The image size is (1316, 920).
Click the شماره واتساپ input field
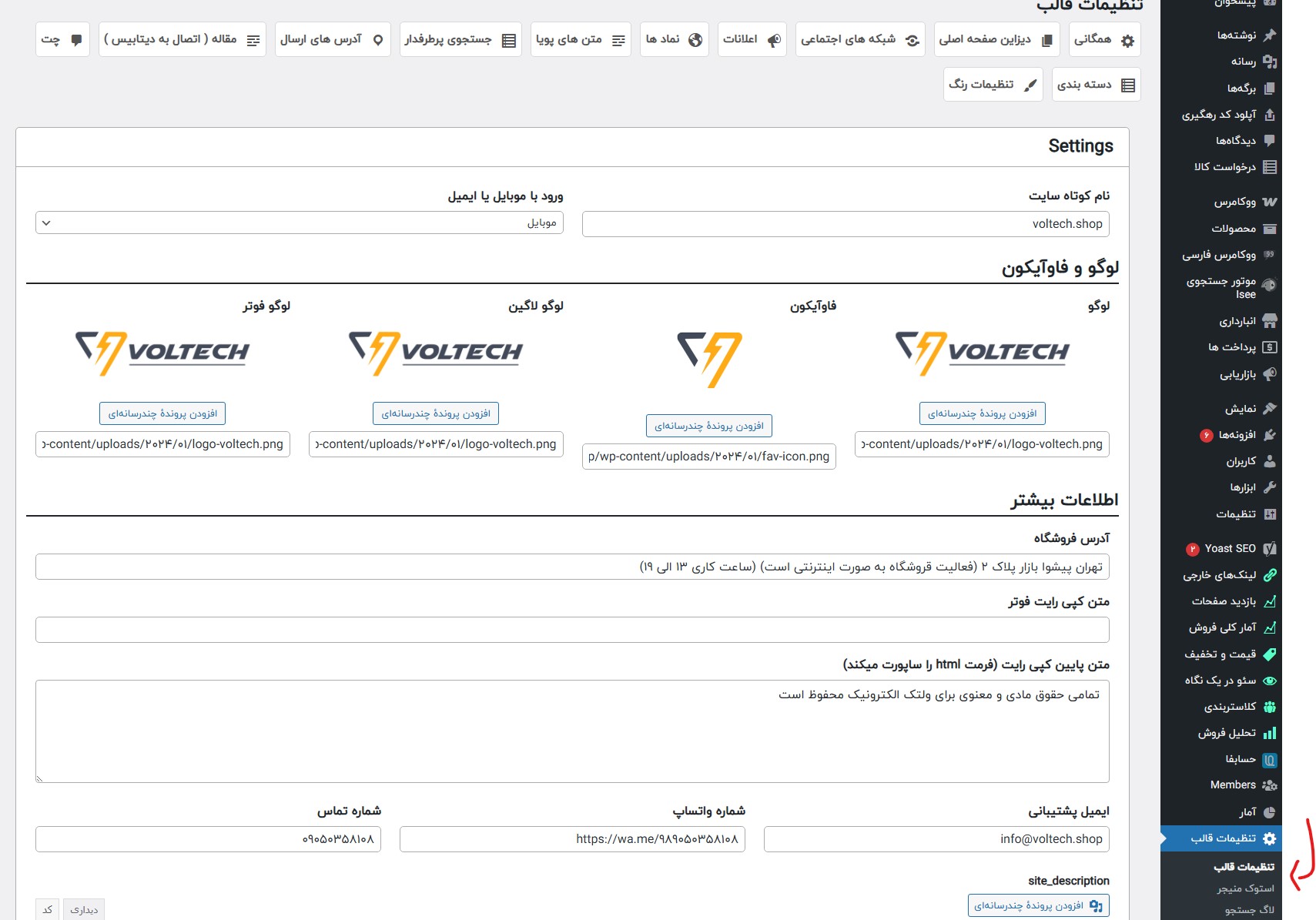(572, 839)
